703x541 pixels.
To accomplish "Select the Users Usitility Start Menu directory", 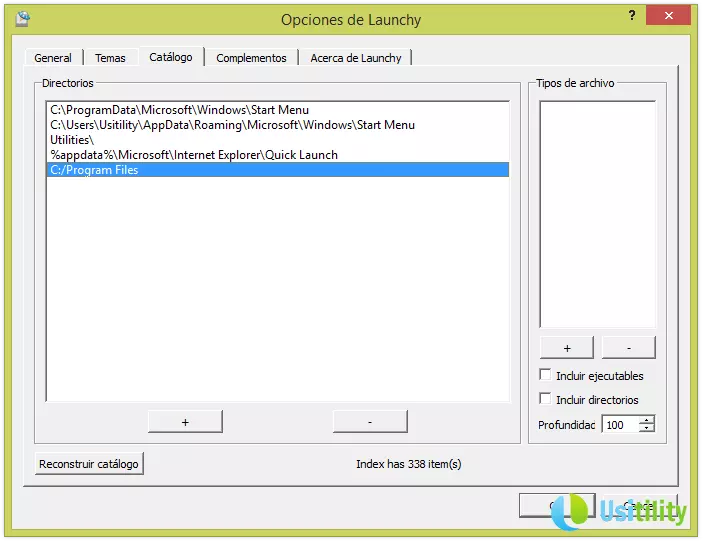I will [232, 125].
